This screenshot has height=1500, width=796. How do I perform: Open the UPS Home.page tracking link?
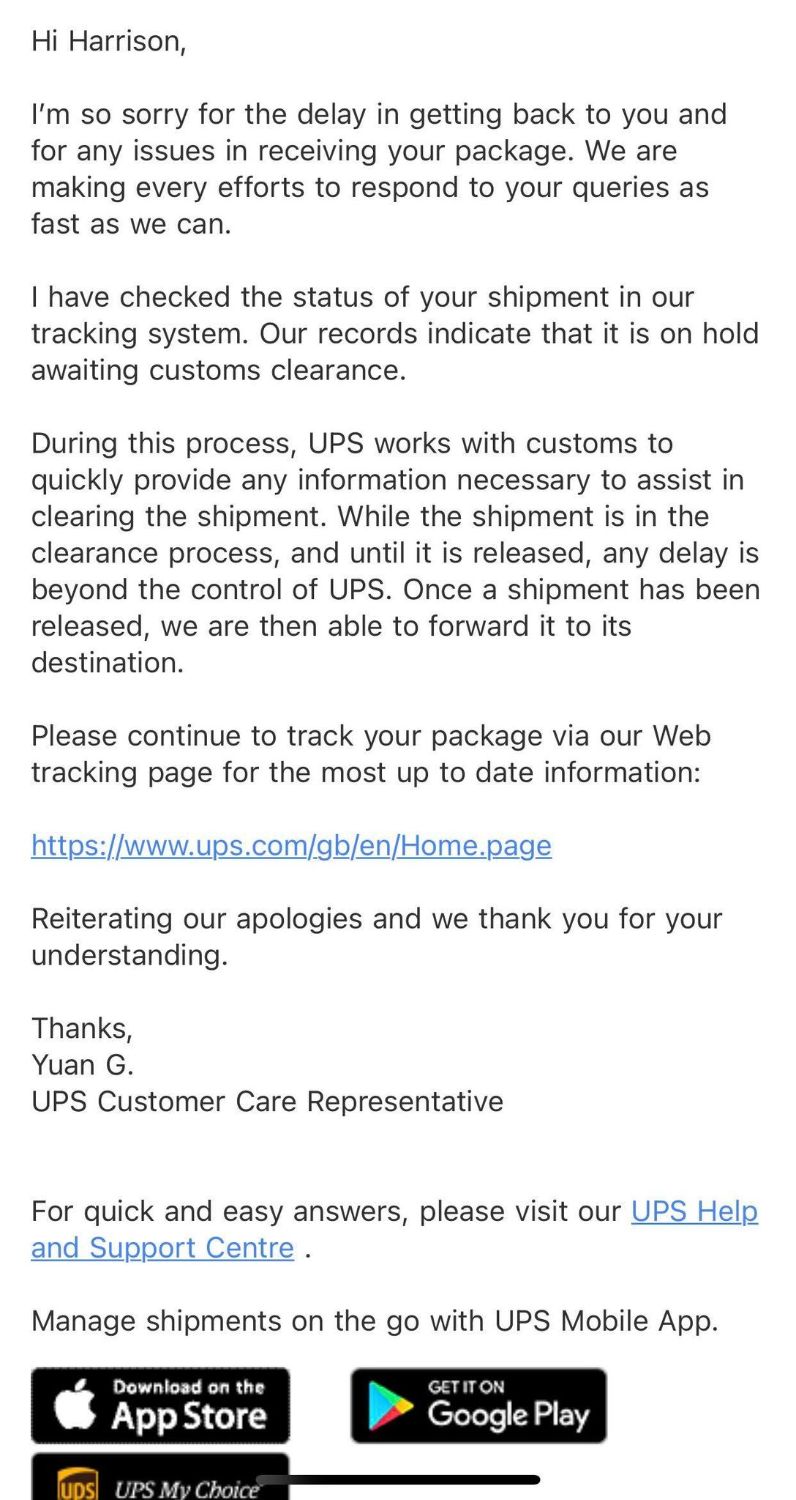tap(291, 846)
